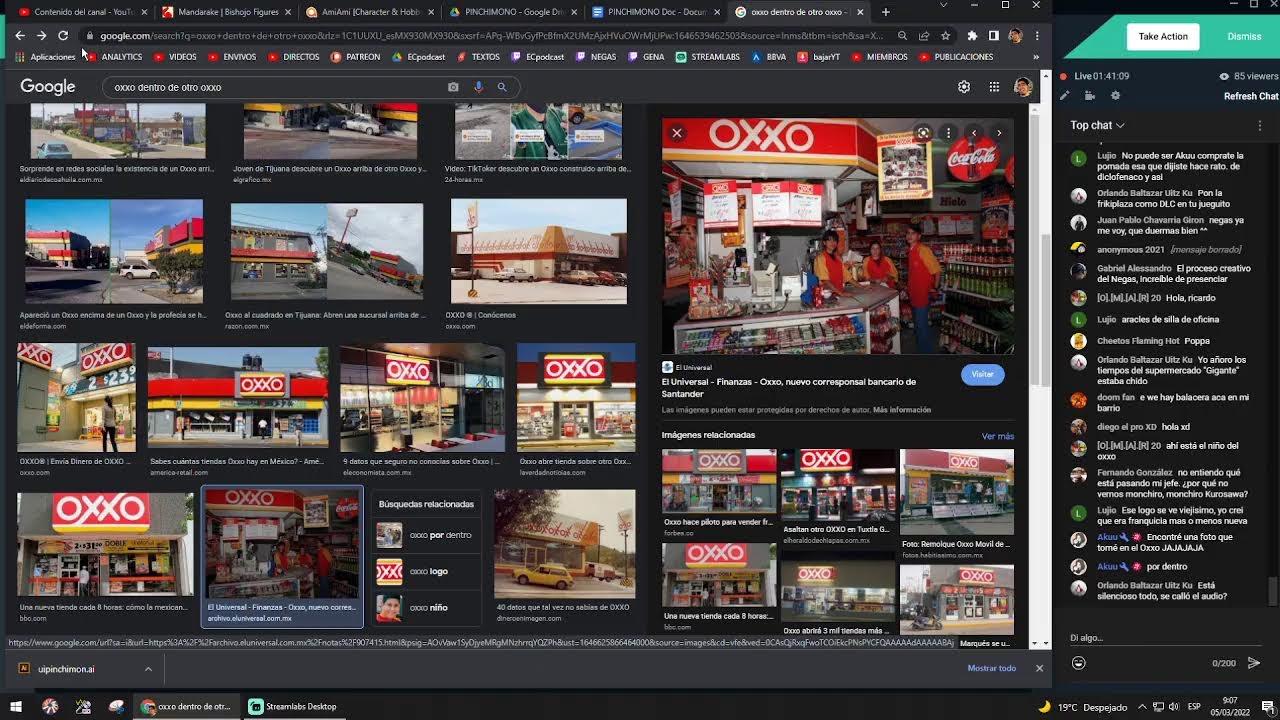Go back with the browser back arrow
This screenshot has width=1280, height=720.
pos(20,36)
